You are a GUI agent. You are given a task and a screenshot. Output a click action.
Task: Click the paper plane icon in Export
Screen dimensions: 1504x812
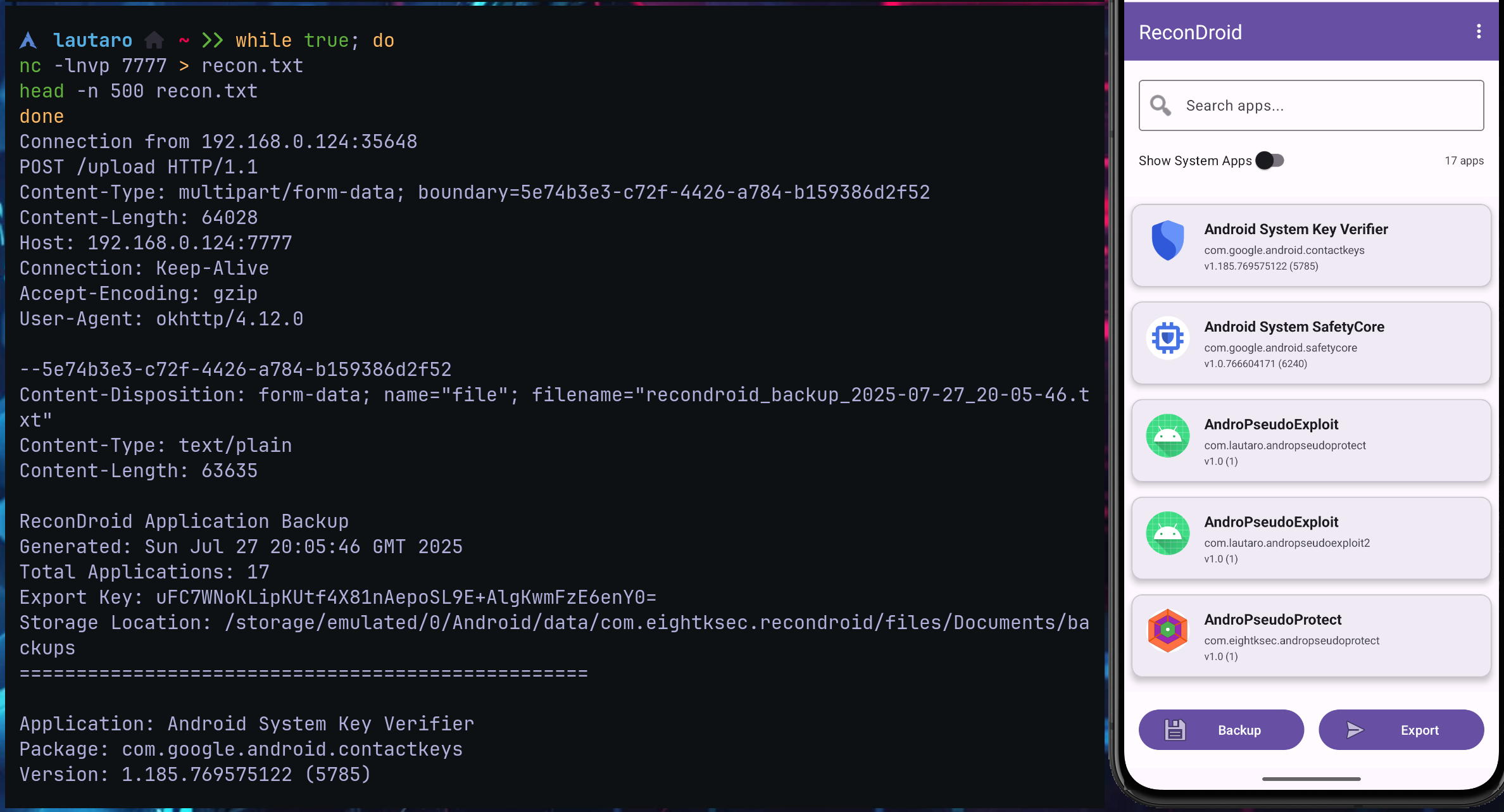(x=1355, y=730)
